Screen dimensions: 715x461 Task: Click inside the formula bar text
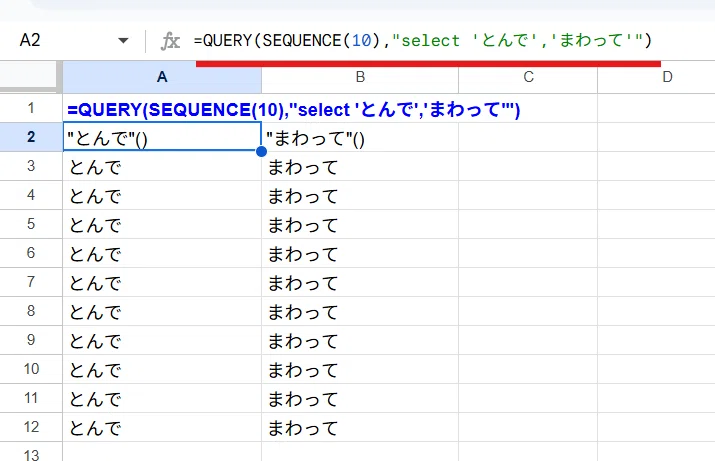click(423, 41)
